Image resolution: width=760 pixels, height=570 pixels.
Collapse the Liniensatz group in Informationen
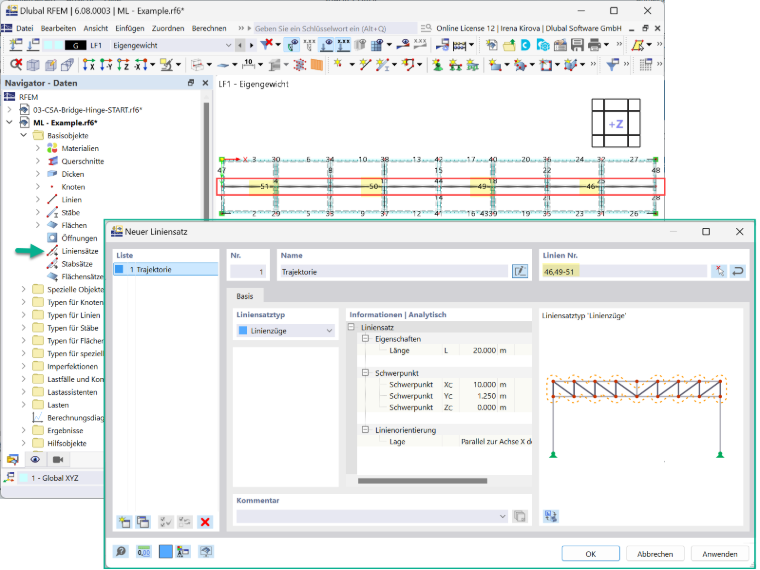point(351,327)
